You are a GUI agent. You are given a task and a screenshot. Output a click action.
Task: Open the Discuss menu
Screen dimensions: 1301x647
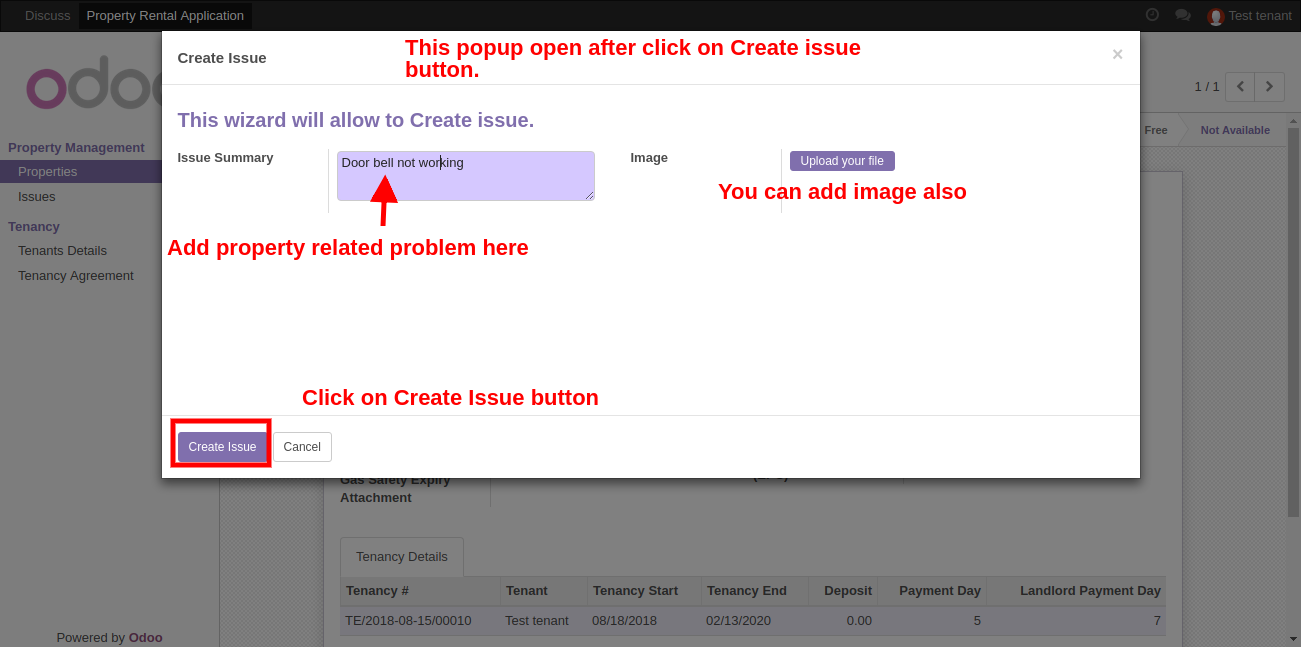[47, 15]
